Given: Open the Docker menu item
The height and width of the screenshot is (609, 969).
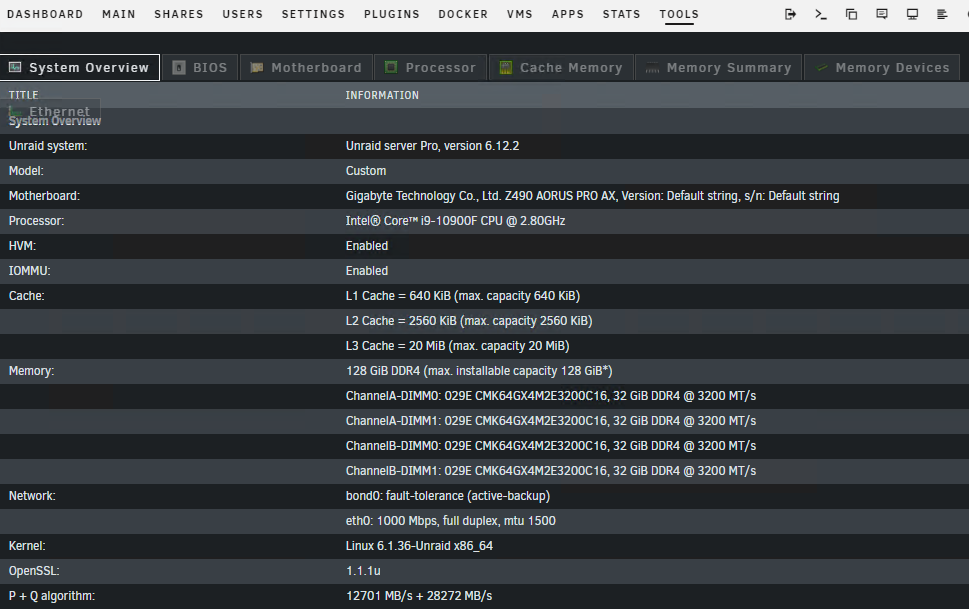Looking at the screenshot, I should click(463, 14).
